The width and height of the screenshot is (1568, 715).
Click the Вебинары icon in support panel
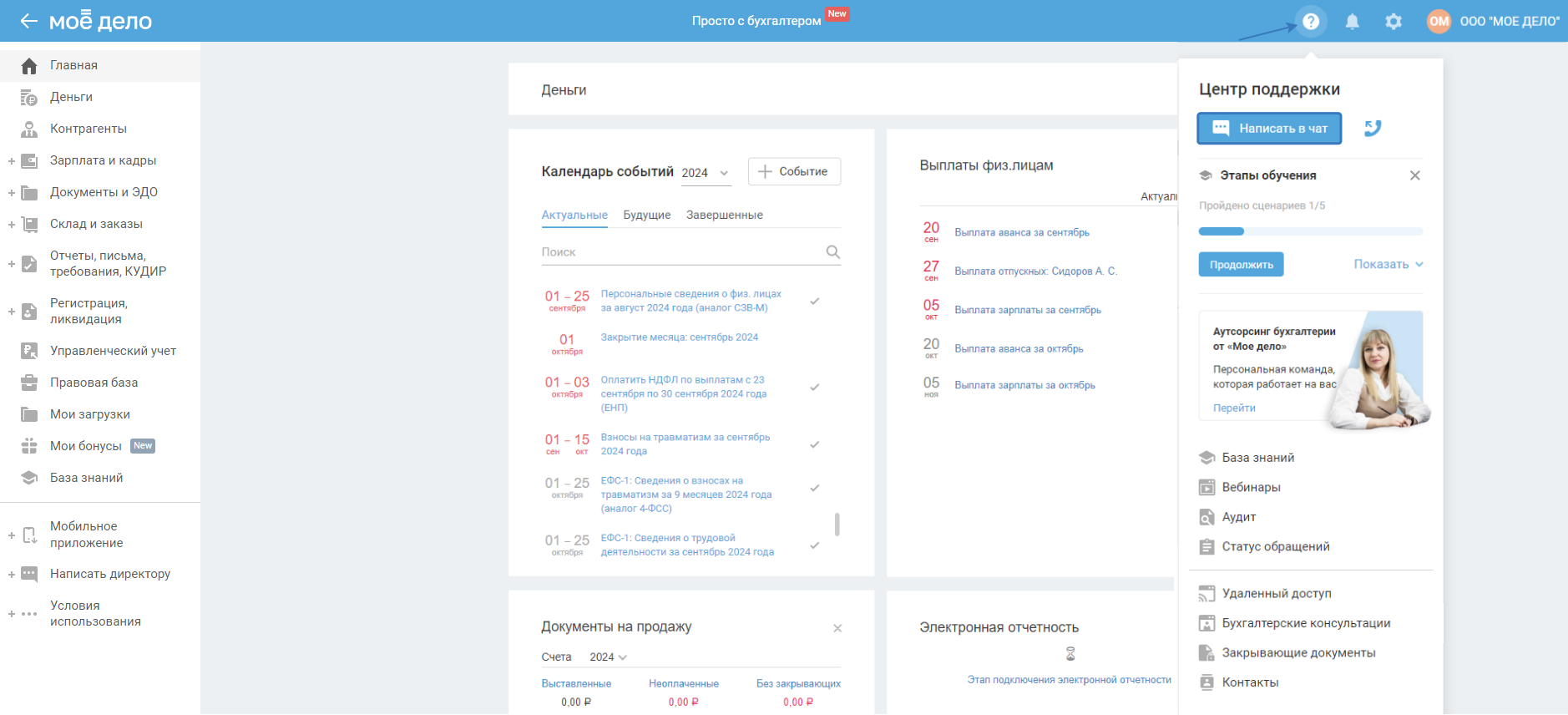1206,487
